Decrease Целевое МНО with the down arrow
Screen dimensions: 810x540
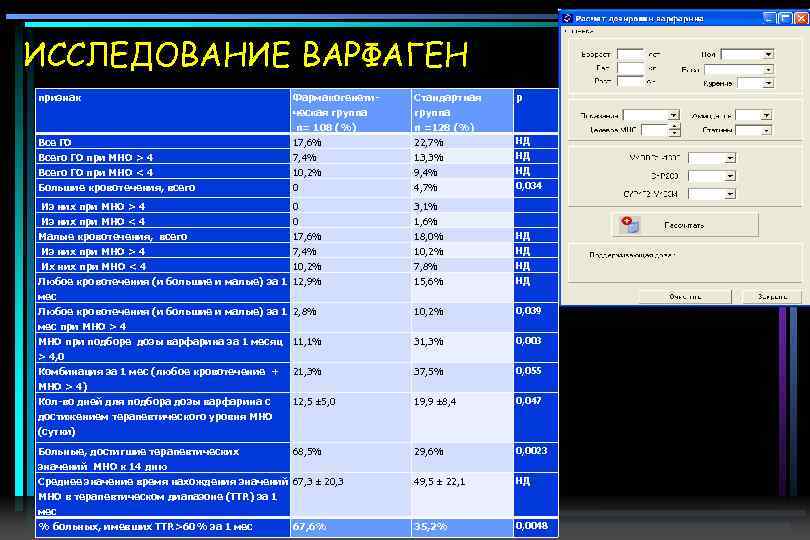click(x=674, y=133)
